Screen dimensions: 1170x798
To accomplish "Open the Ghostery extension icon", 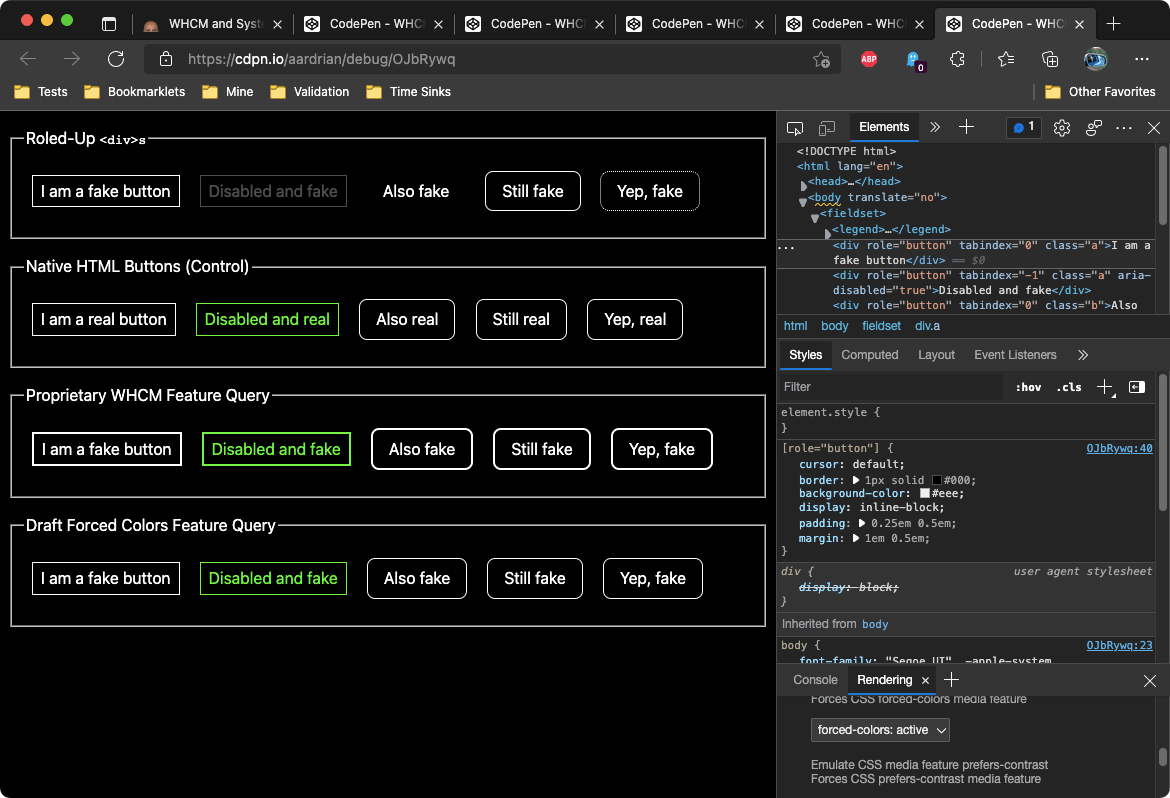I will [x=914, y=60].
